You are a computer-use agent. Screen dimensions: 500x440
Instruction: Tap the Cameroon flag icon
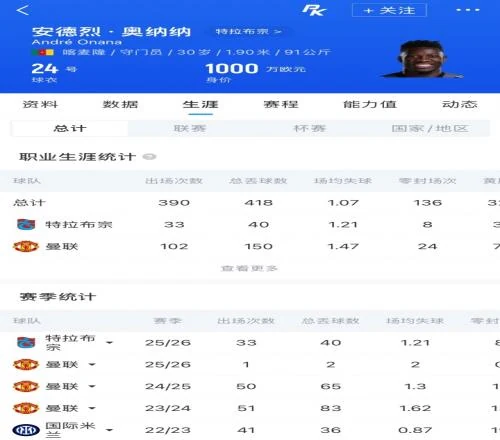[43, 52]
